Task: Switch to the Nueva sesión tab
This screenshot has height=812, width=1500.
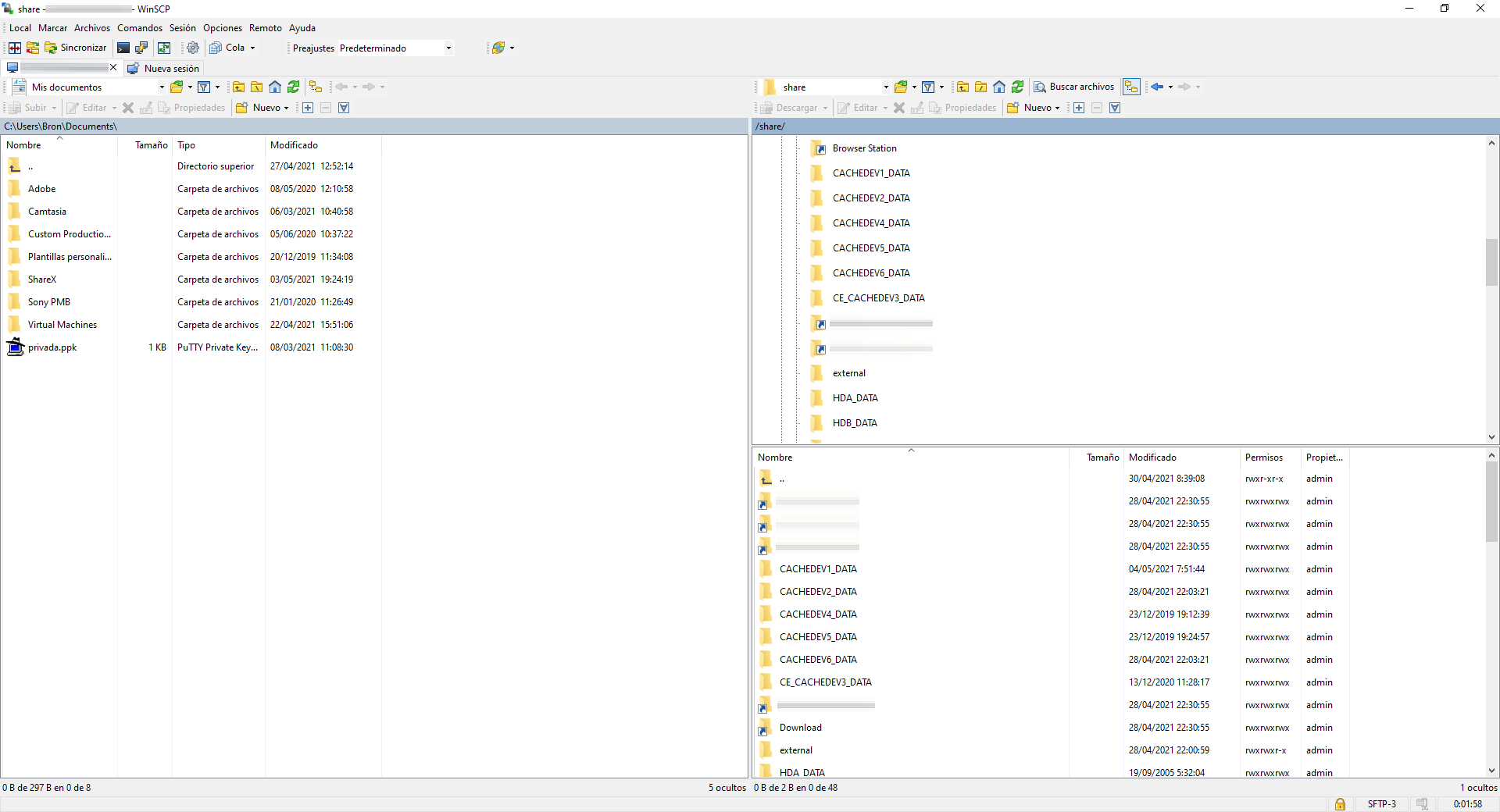Action: coord(163,68)
